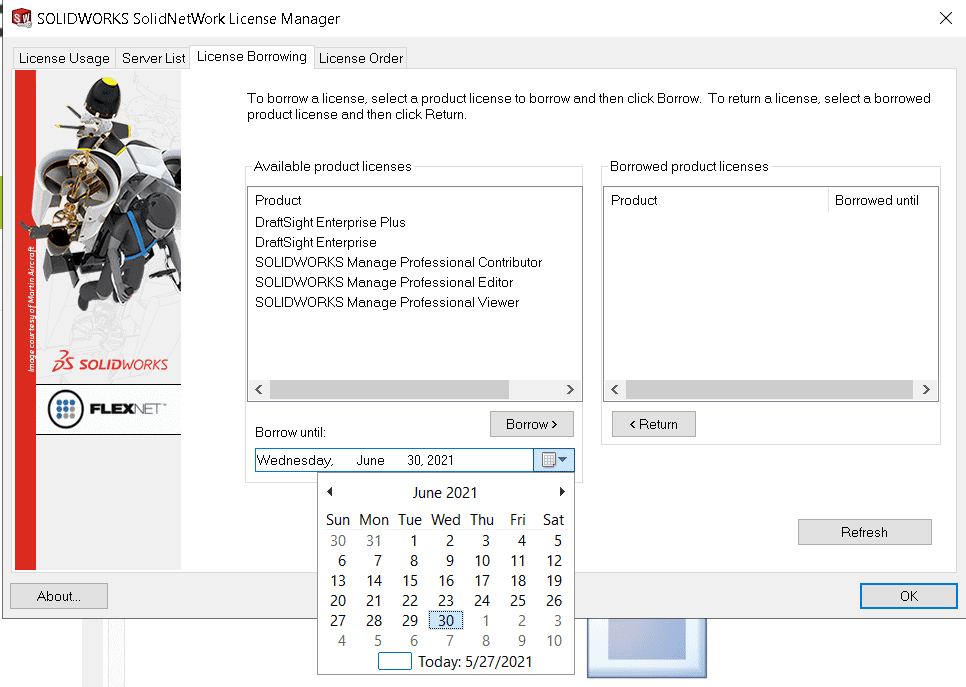The height and width of the screenshot is (687, 966).
Task: Jump to Today: 5/27/2021 in calendar
Action: [474, 661]
